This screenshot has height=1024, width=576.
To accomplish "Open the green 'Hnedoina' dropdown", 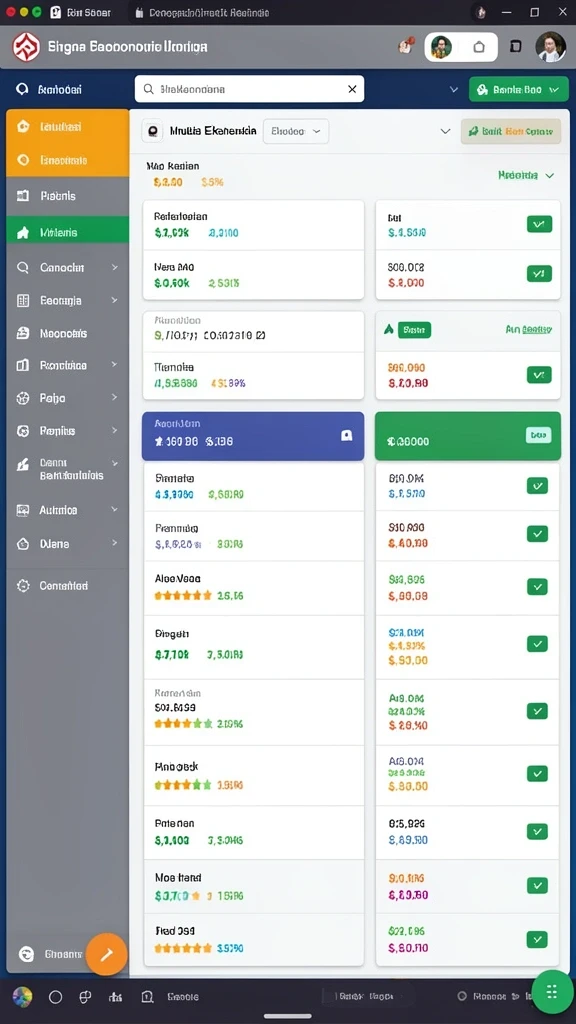I will click(526, 175).
